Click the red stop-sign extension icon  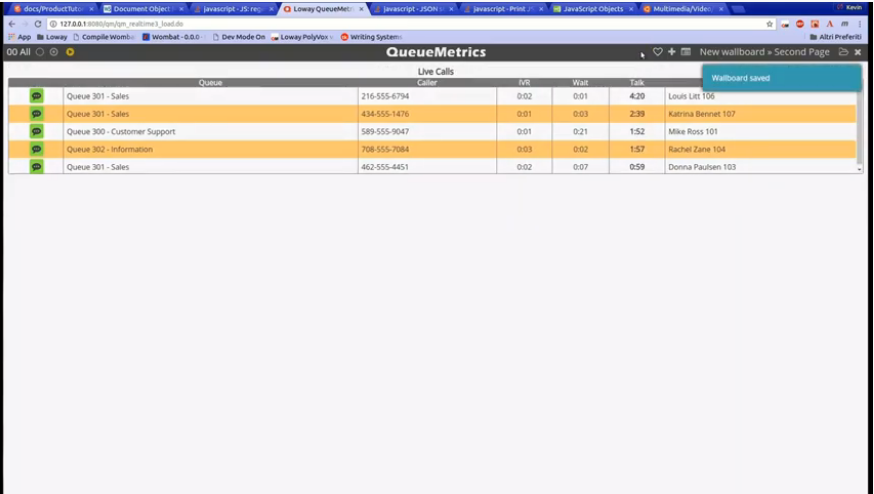point(800,24)
